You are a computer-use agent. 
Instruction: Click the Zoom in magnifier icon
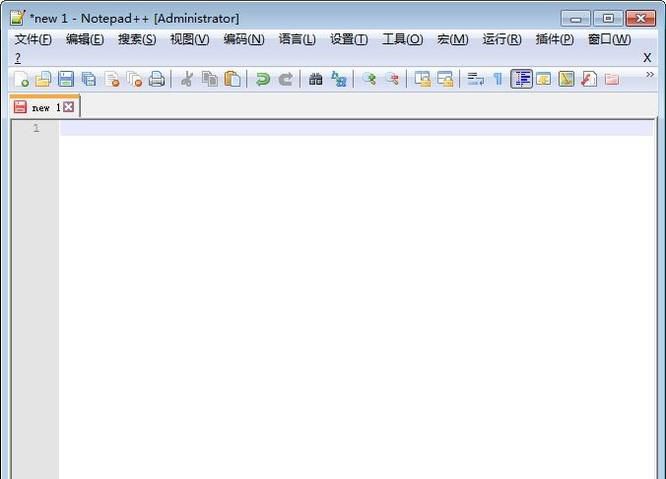coord(369,79)
